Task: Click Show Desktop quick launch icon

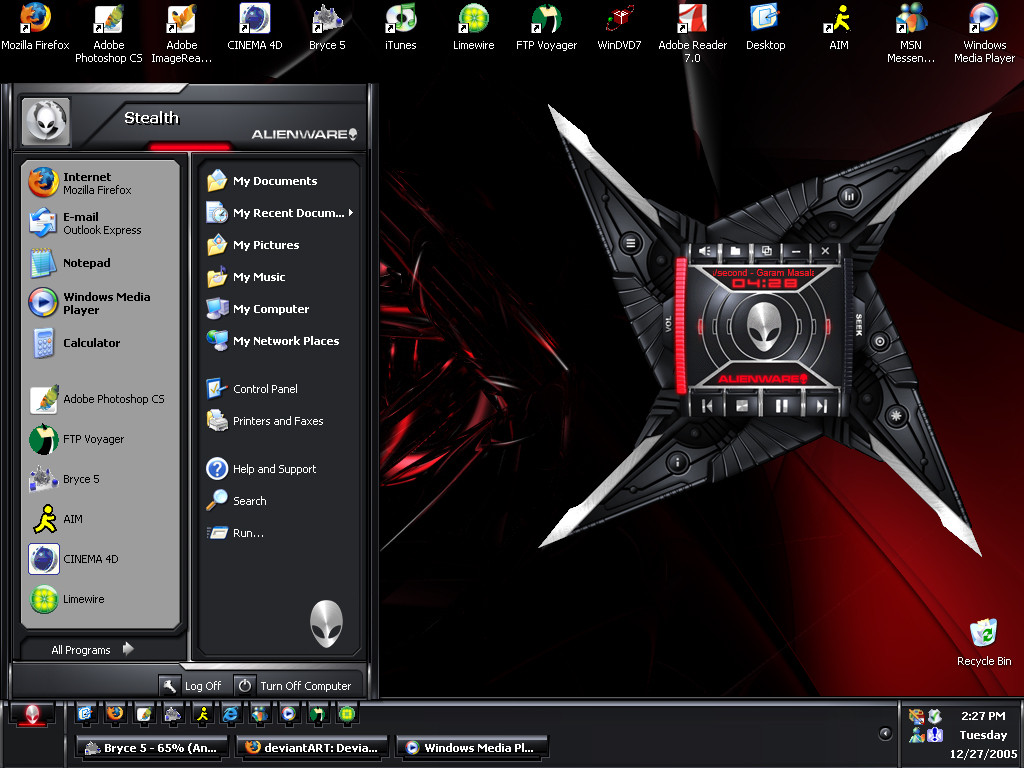Action: [x=85, y=714]
